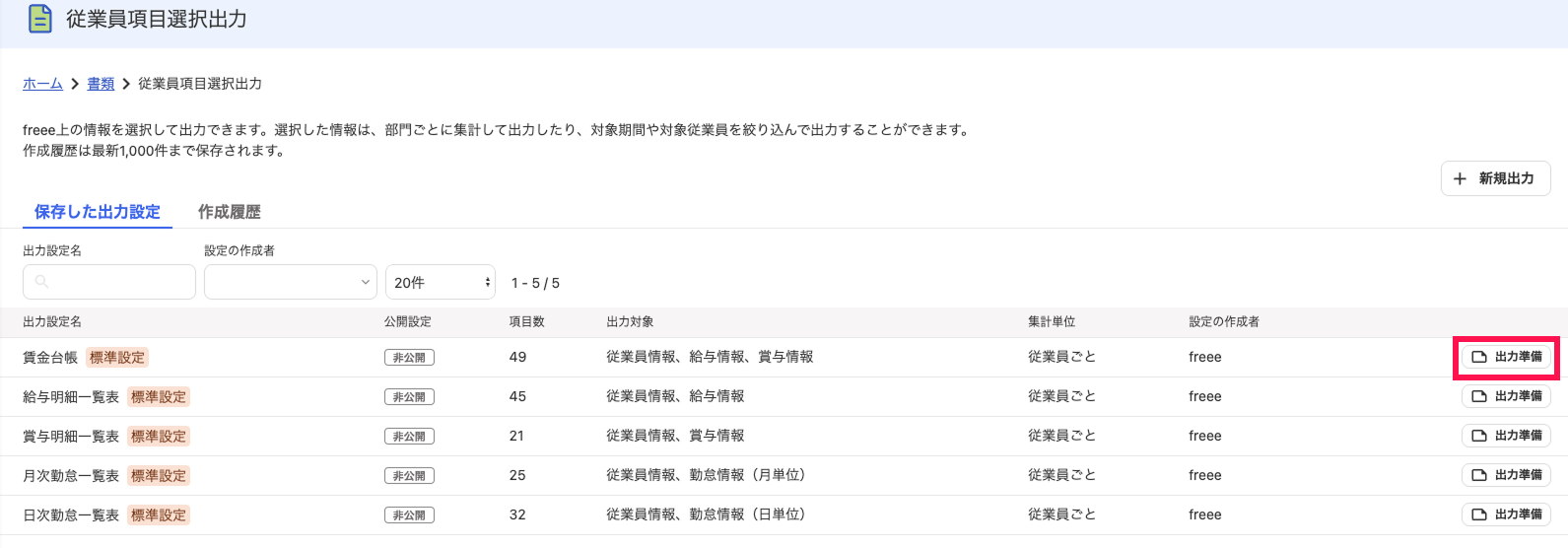Click the 公開設定 column header
Screen dimensions: 1568x548
pos(408,322)
